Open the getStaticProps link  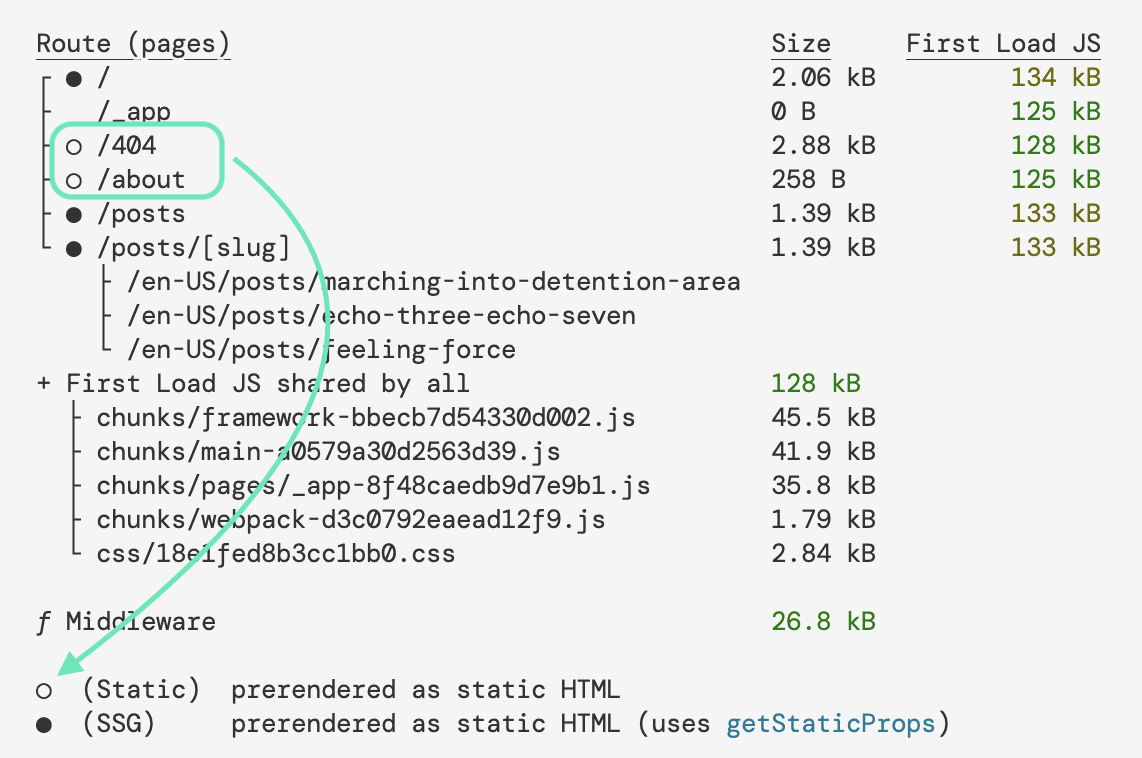(x=830, y=724)
